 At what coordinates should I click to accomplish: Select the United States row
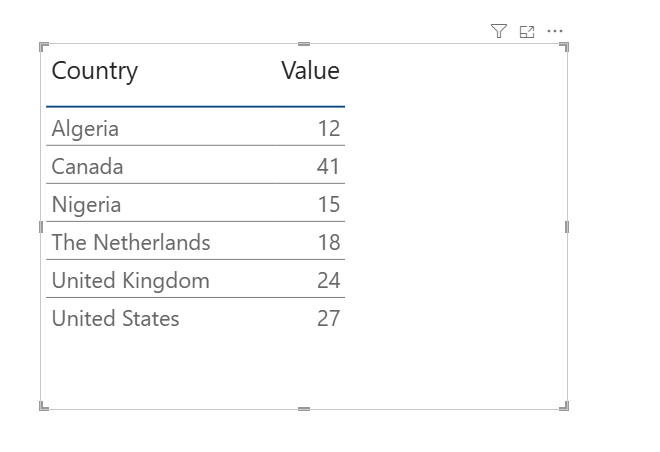[115, 318]
